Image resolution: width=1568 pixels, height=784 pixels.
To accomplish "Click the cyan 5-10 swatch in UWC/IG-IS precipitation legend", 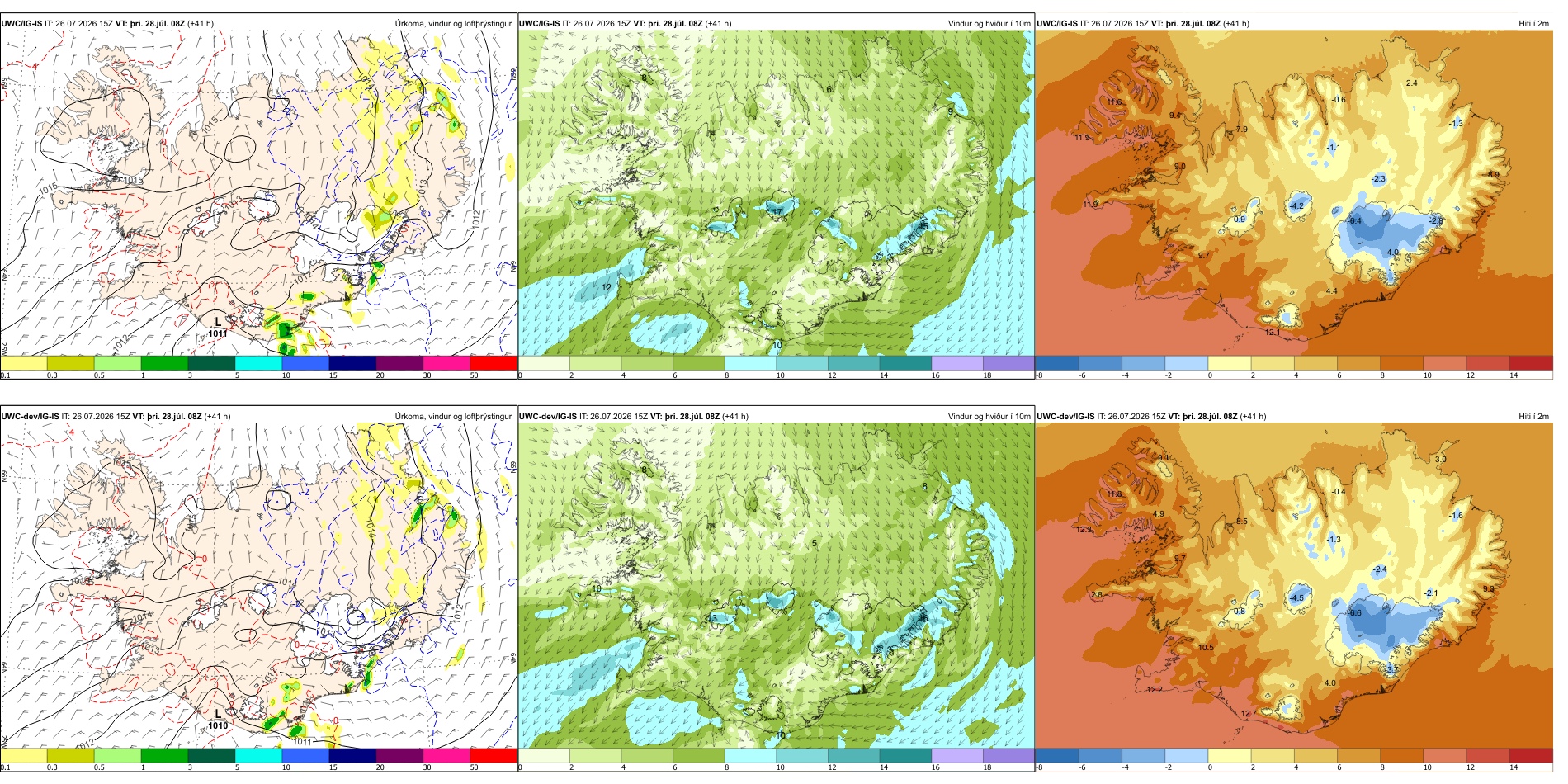I will click(258, 362).
